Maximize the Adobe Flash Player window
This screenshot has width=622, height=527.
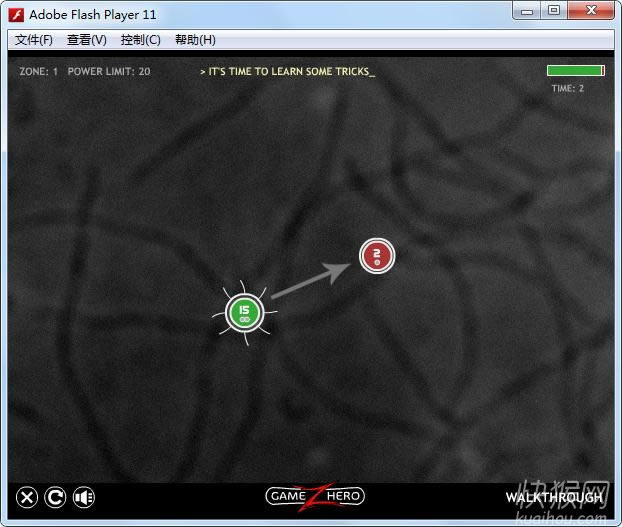553,11
